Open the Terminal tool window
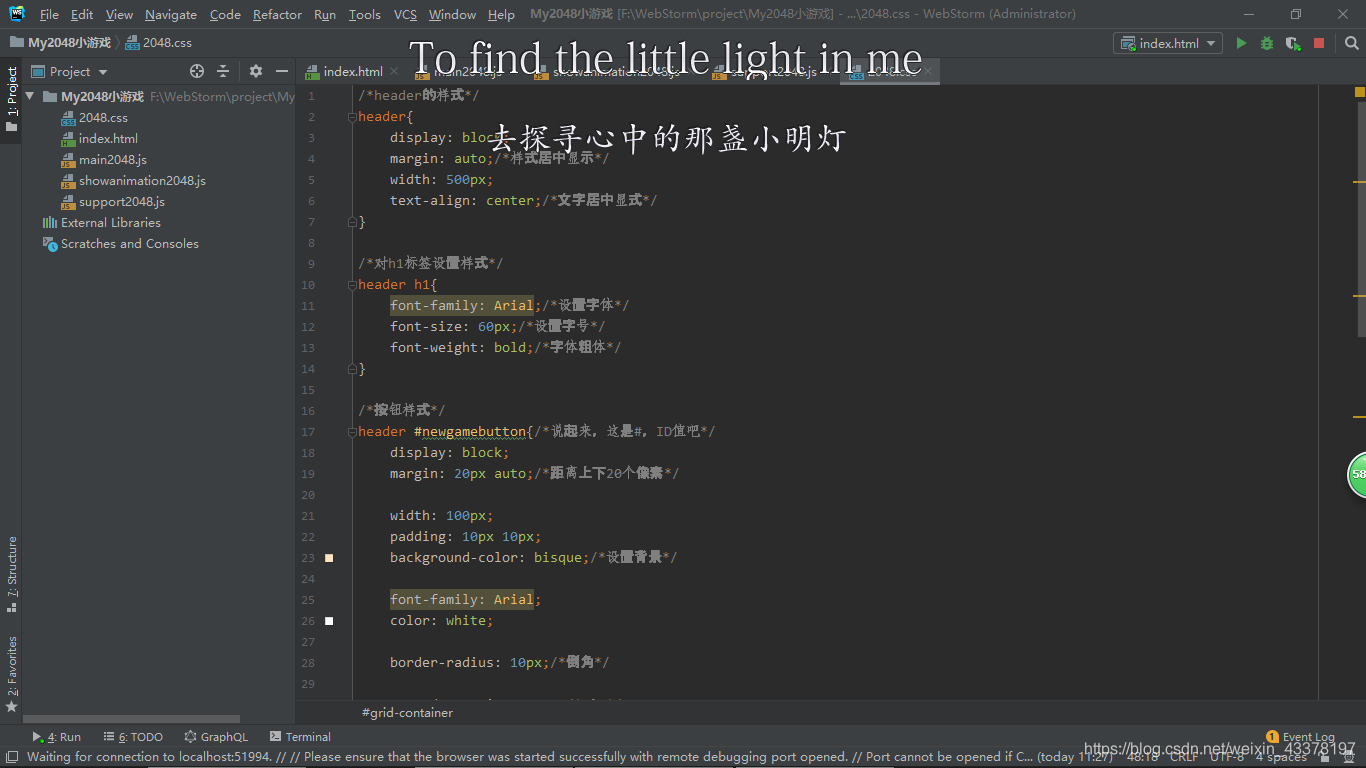This screenshot has height=768, width=1366. pyautogui.click(x=300, y=736)
